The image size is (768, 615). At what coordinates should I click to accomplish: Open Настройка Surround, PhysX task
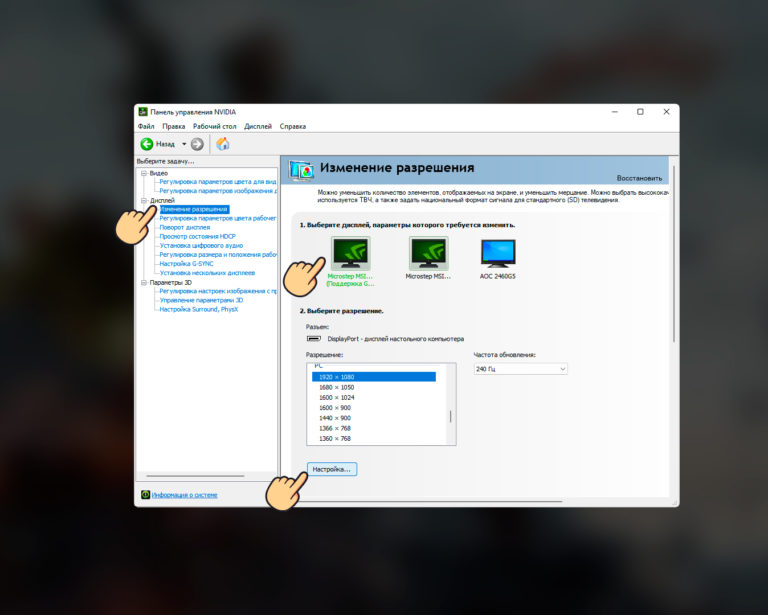point(198,309)
